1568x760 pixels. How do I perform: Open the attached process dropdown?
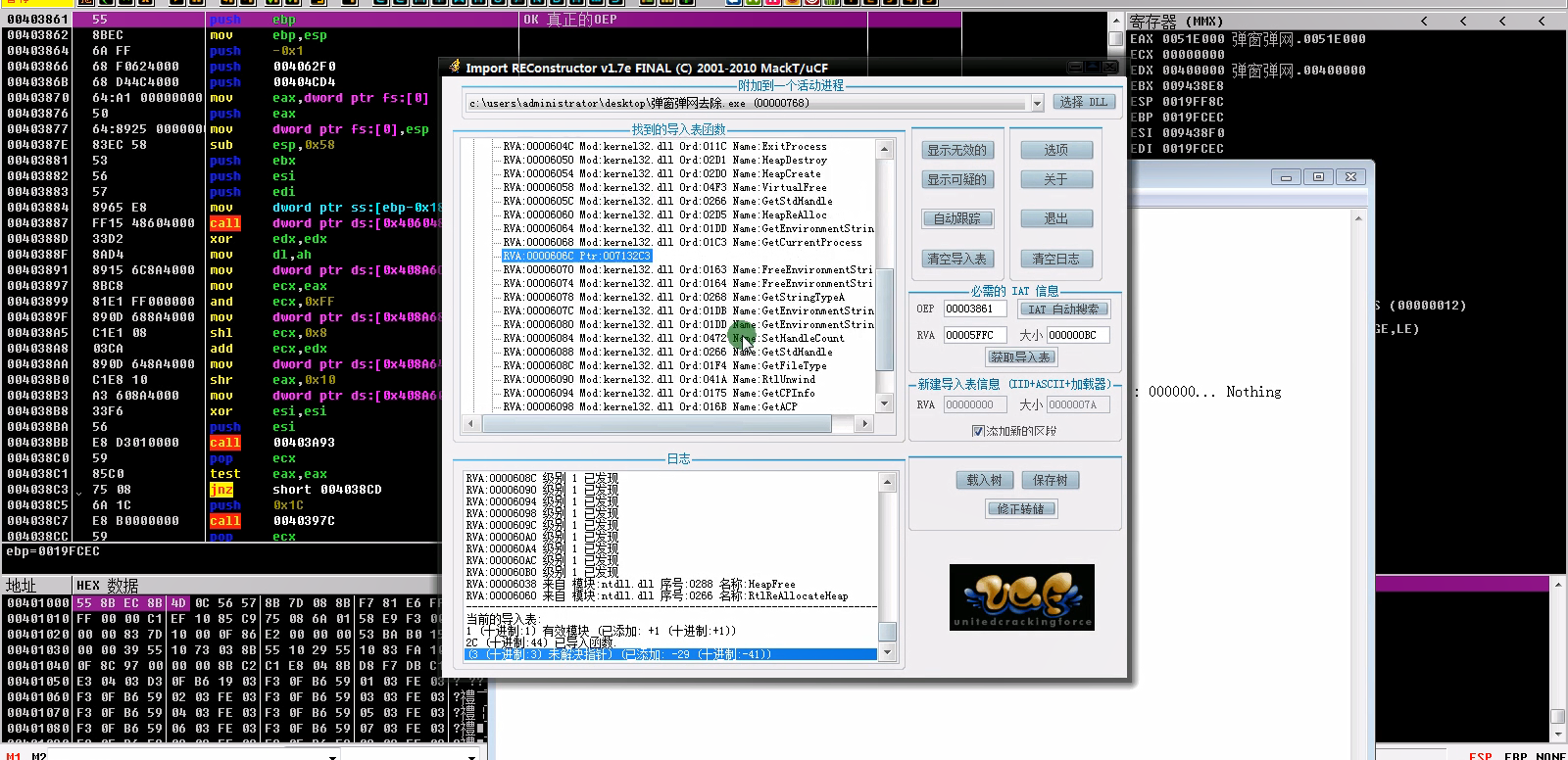[x=1037, y=103]
